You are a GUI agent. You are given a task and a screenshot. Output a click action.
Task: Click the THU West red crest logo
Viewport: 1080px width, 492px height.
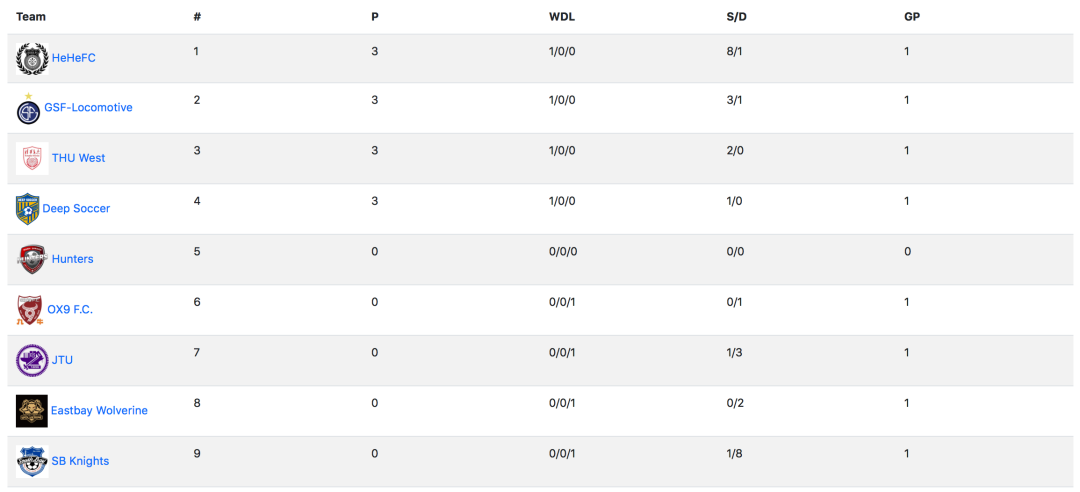[32, 158]
